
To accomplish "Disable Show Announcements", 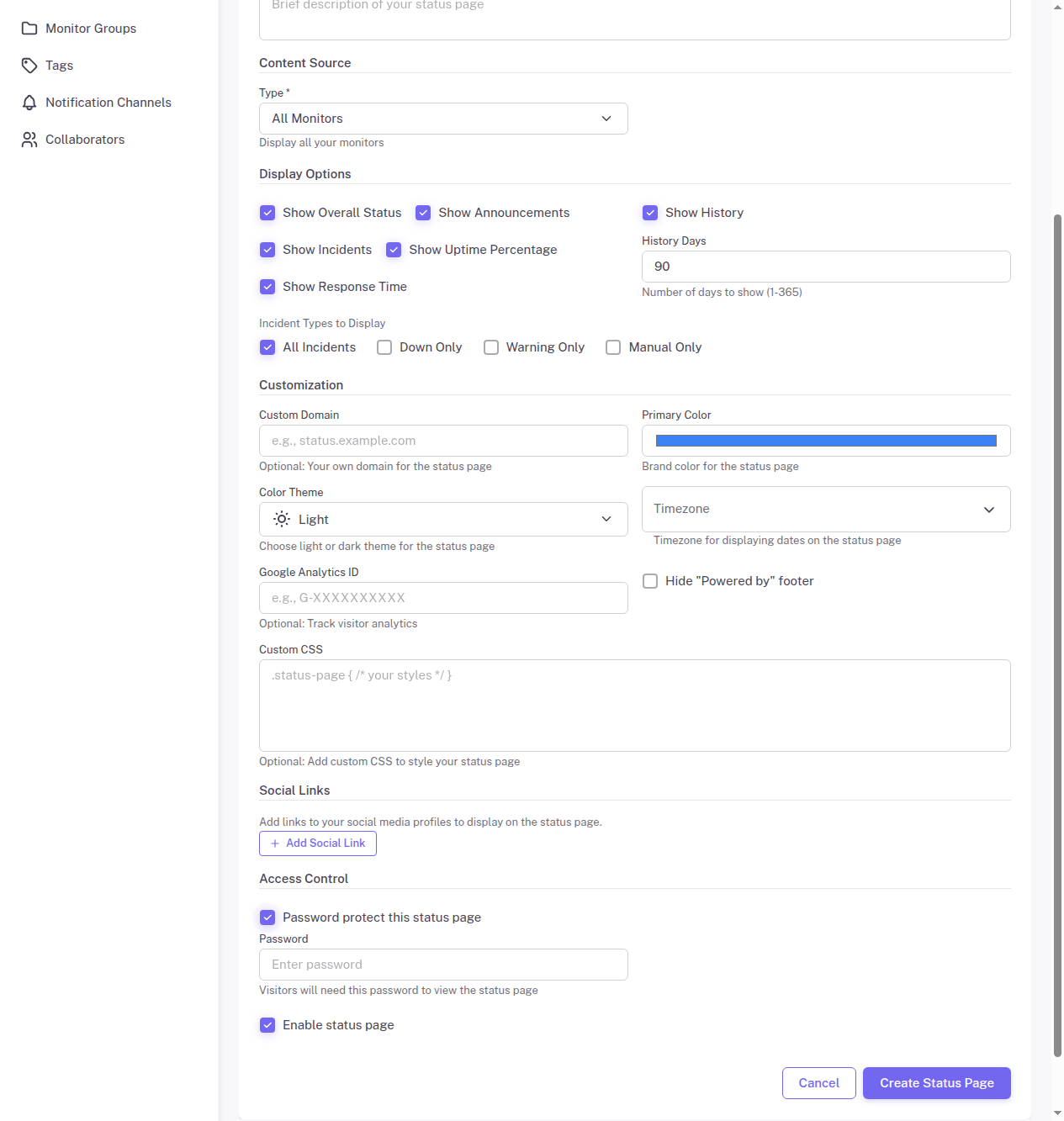I will [x=423, y=213].
